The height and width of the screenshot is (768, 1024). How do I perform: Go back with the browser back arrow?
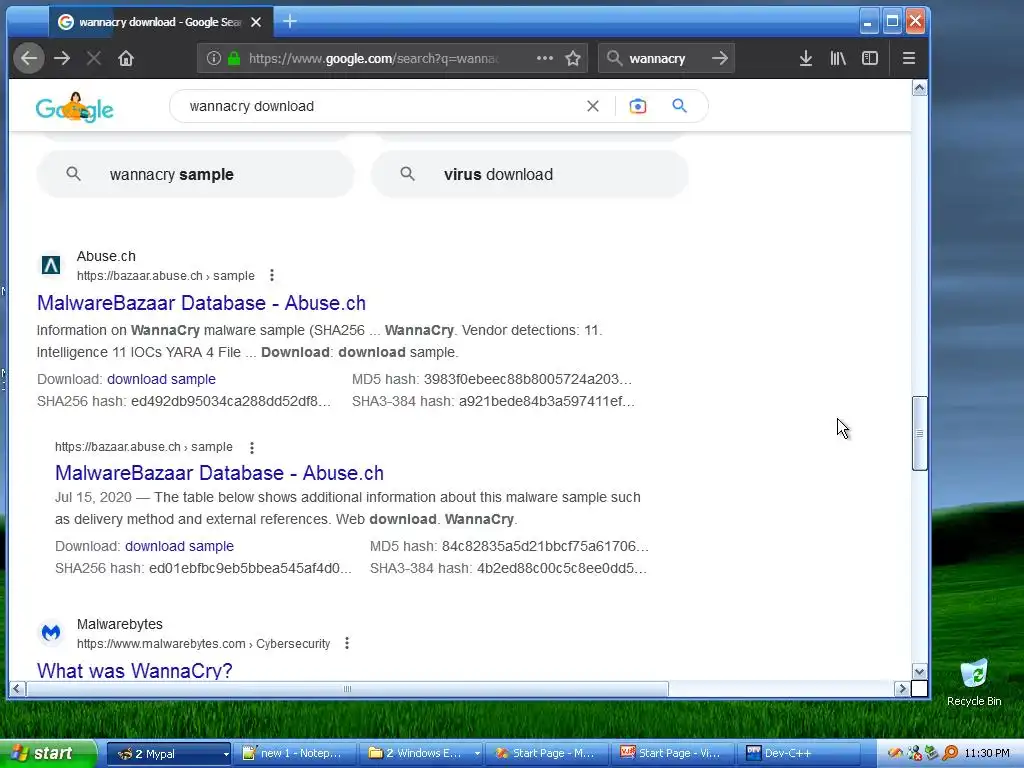pos(29,58)
